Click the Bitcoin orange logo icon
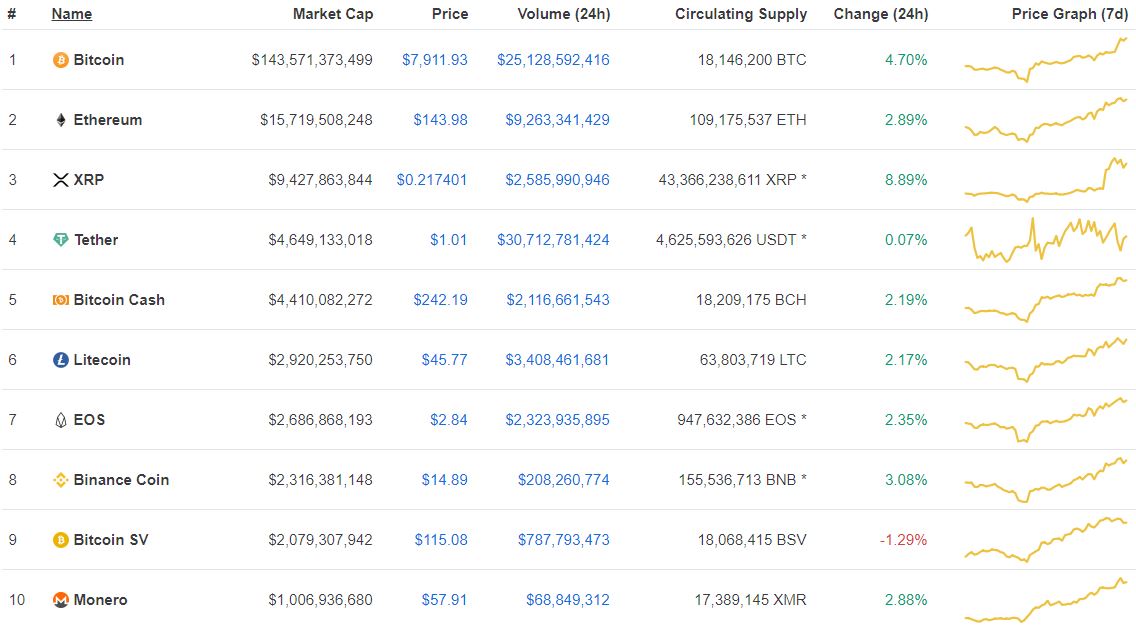The height and width of the screenshot is (629, 1136). 61,60
